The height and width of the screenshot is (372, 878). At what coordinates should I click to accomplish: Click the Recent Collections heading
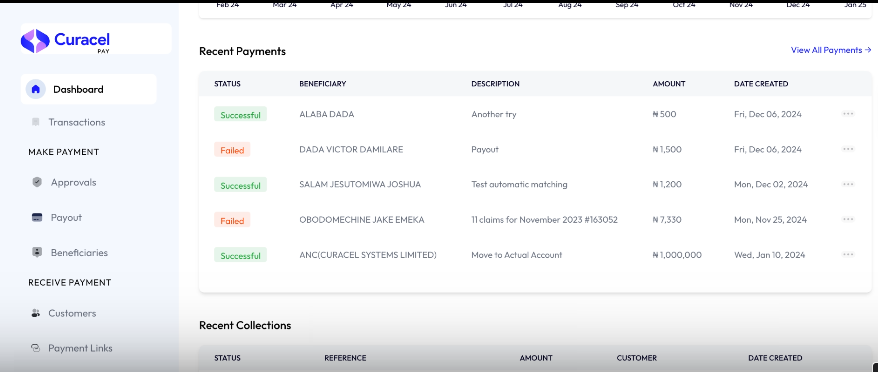click(x=245, y=326)
